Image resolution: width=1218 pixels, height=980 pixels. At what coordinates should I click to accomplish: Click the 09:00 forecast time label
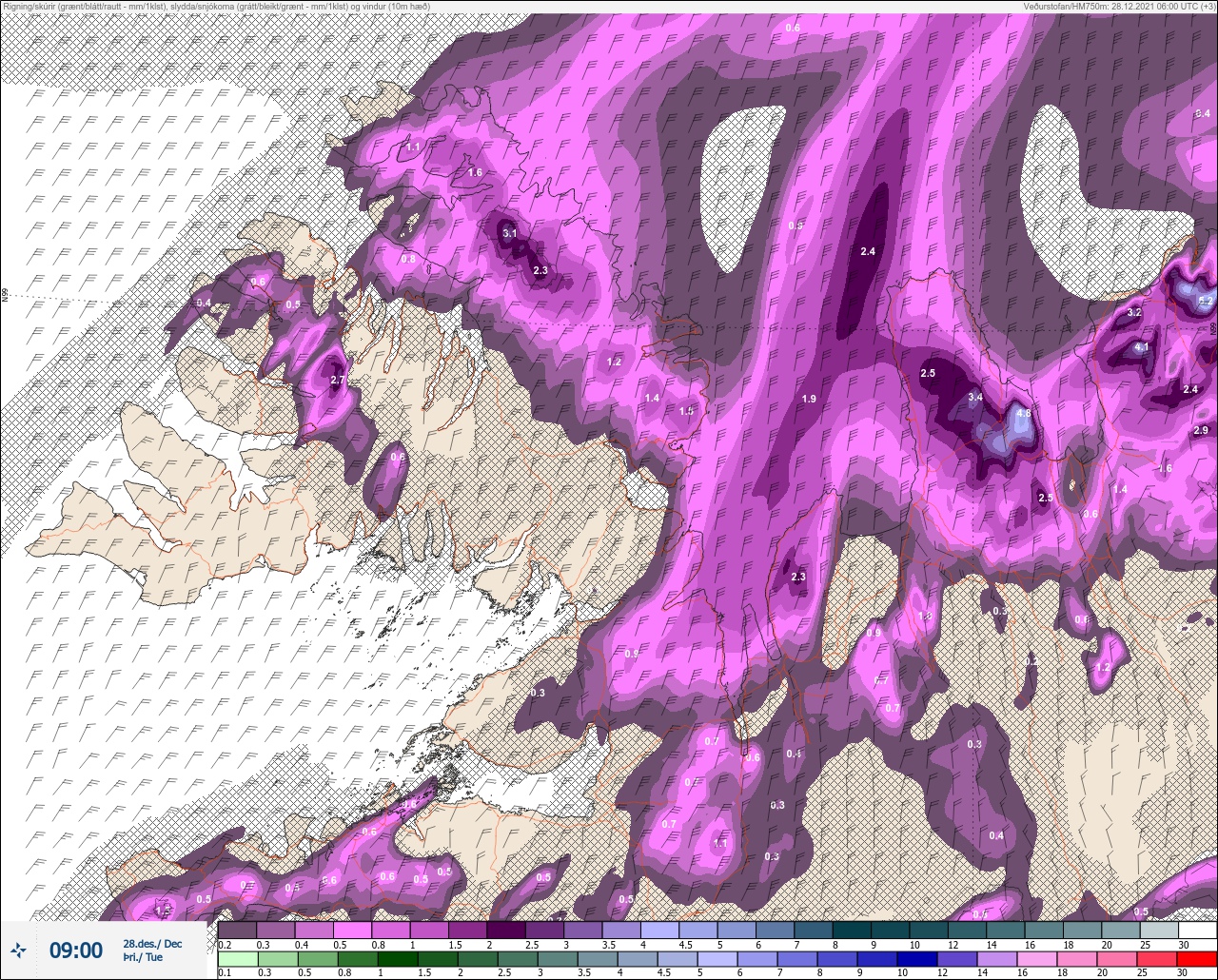coord(76,950)
